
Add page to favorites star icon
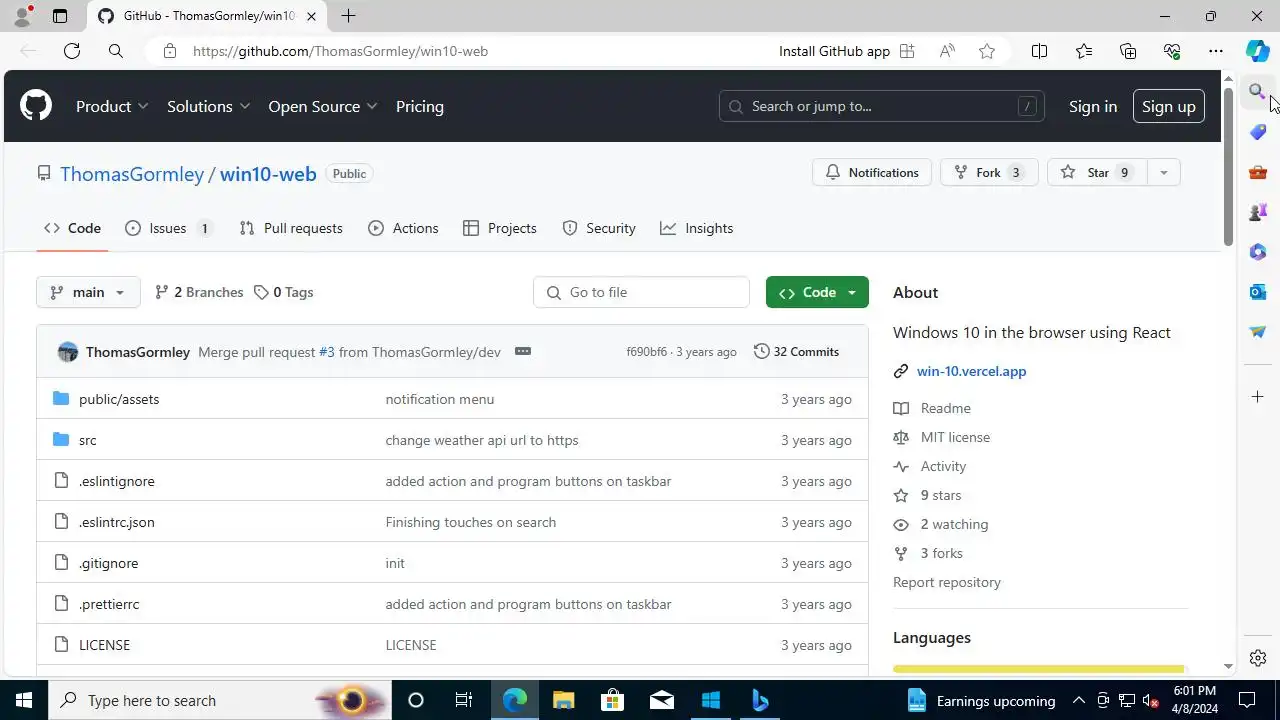pyautogui.click(x=987, y=51)
